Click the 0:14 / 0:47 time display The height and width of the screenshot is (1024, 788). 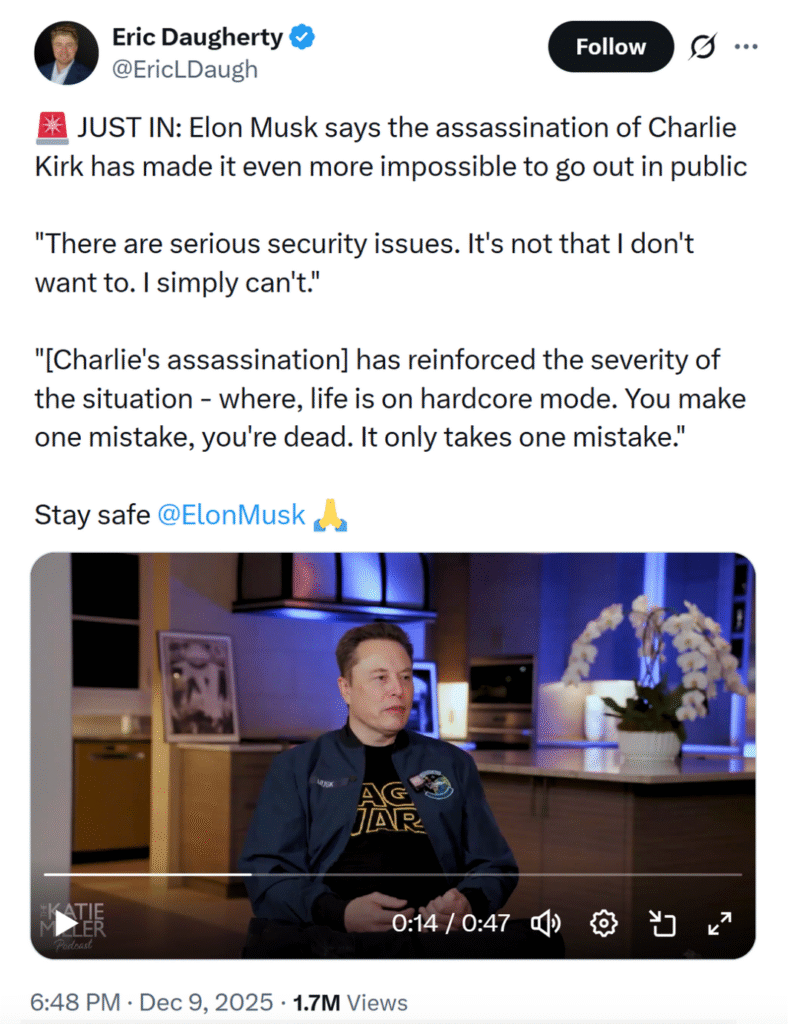[450, 923]
